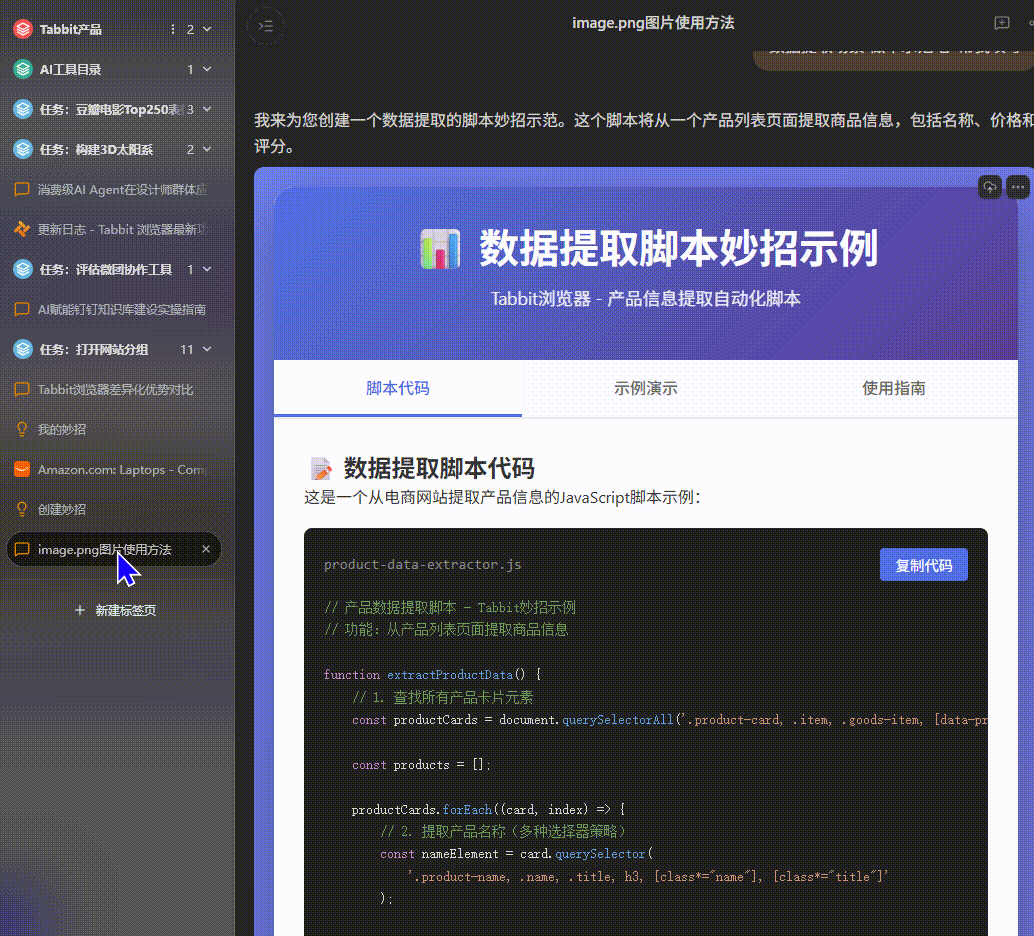The width and height of the screenshot is (1034, 936).
Task: Expand the 打开网站分组 task chevron
Action: coord(207,349)
